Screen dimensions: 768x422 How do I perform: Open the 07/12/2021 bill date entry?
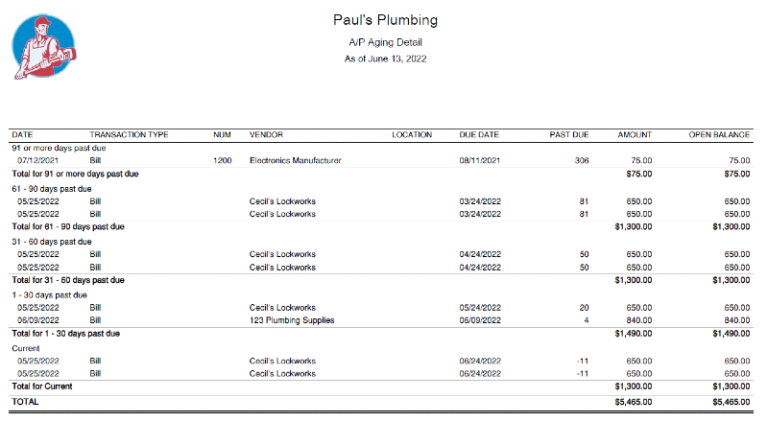tap(38, 160)
